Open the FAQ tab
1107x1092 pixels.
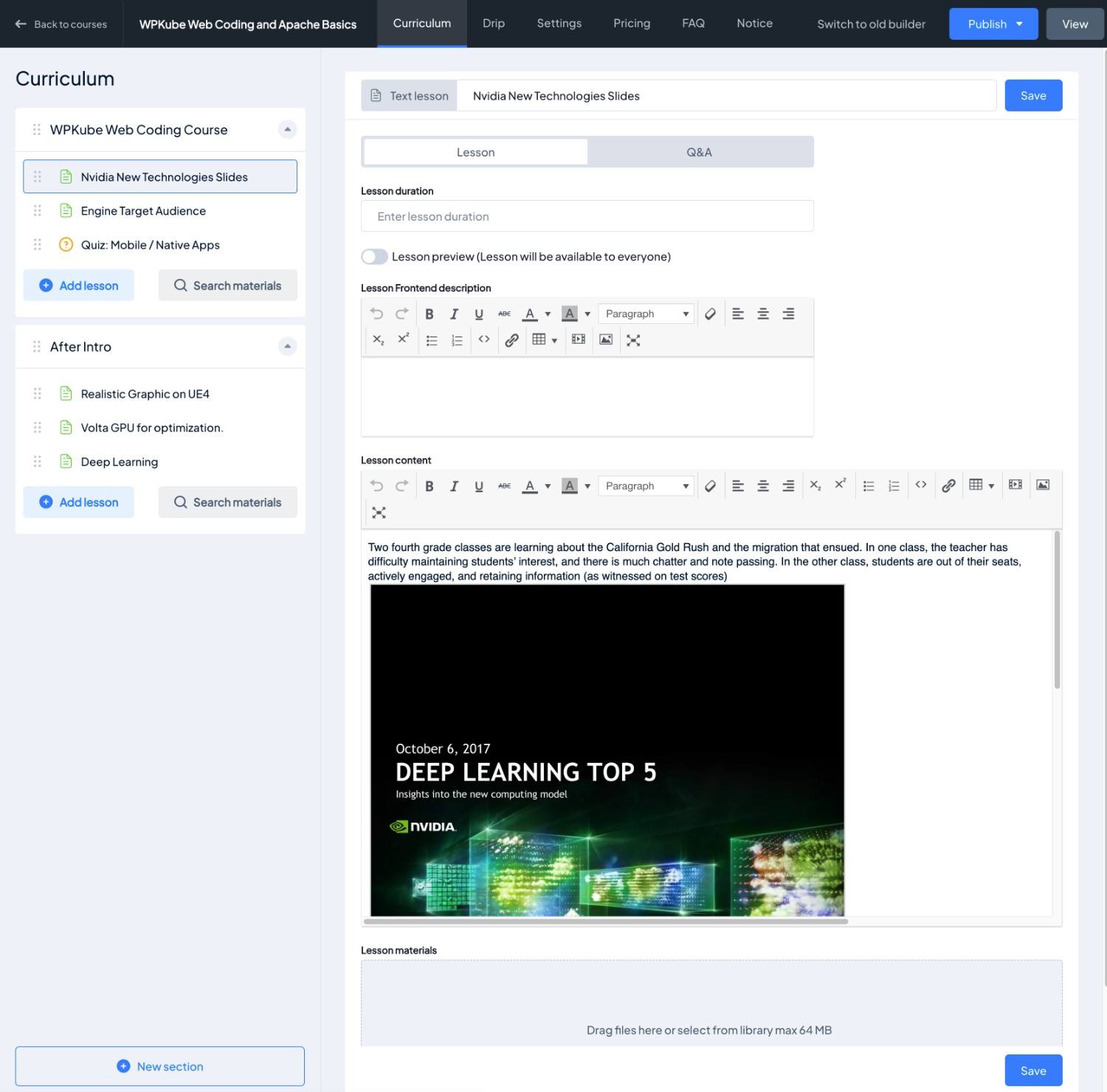coord(693,24)
